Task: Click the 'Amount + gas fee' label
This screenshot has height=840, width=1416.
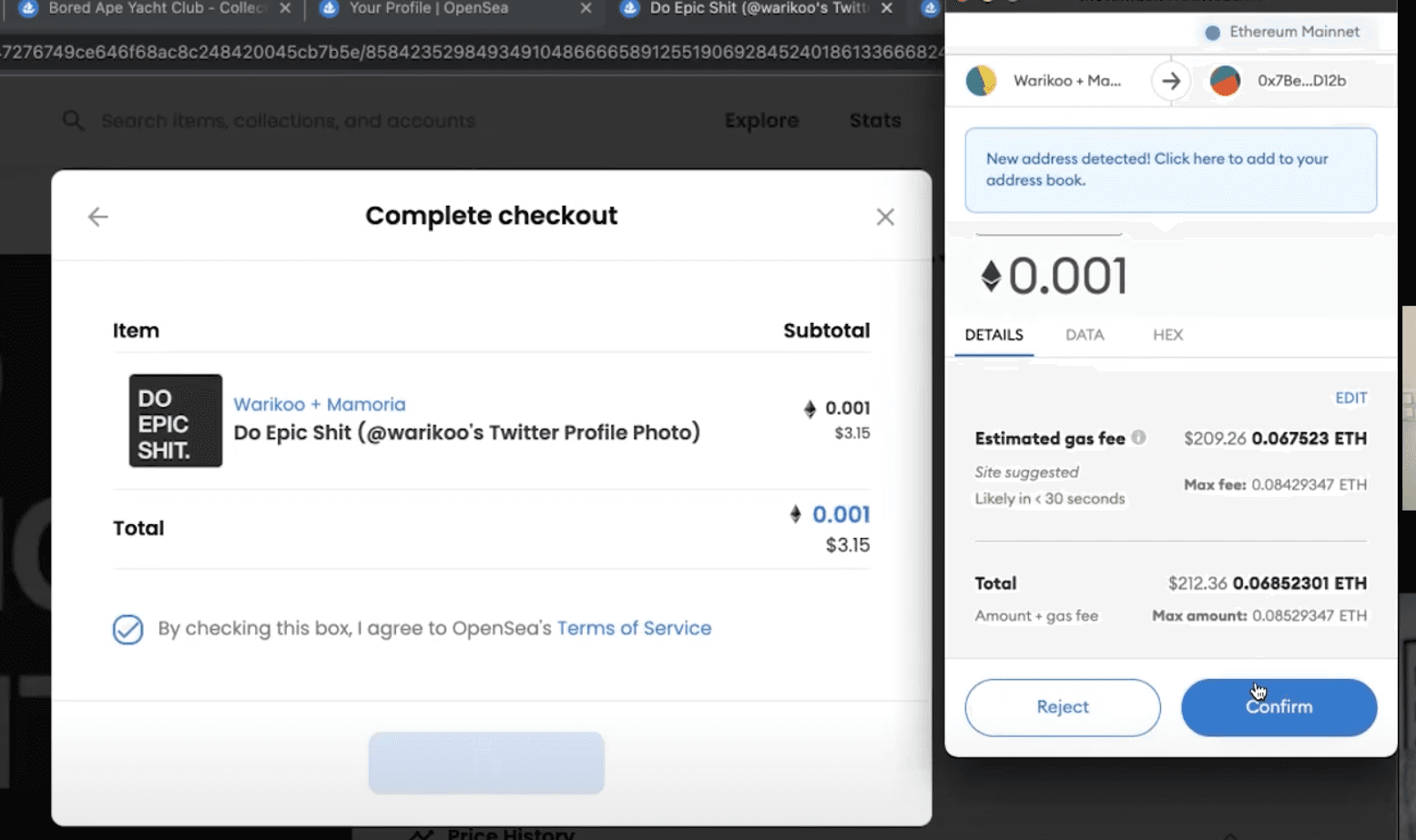Action: pos(1036,616)
